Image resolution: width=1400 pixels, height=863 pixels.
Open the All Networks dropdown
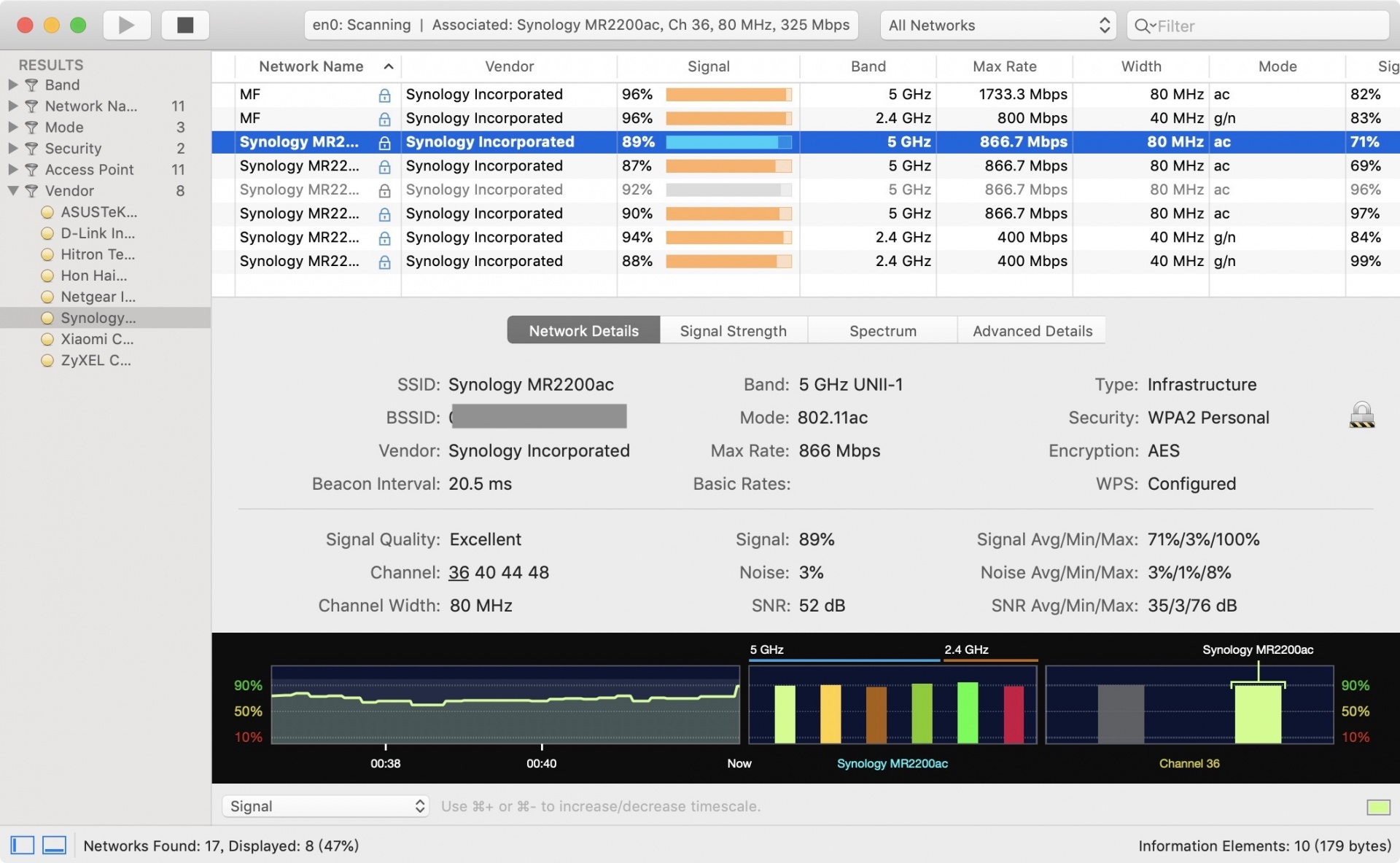998,26
